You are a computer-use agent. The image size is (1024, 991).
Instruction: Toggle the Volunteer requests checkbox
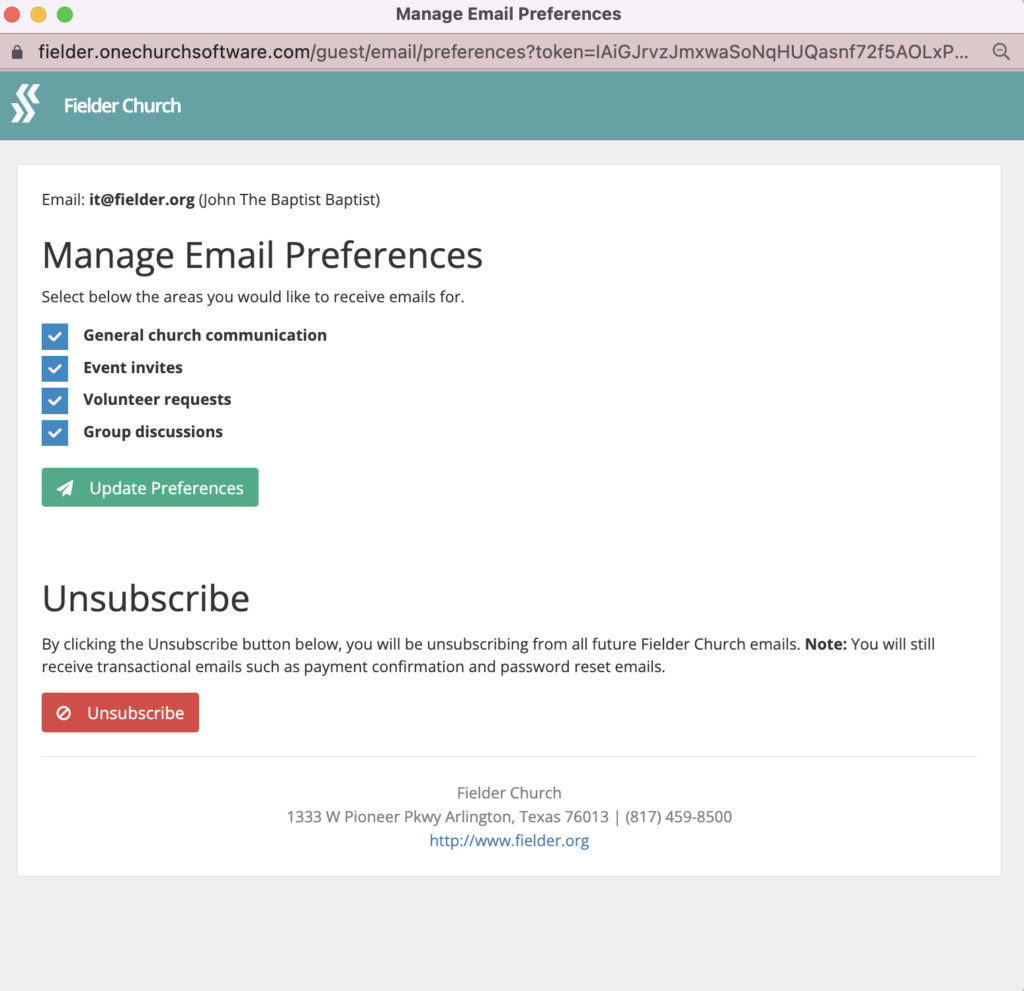[54, 400]
